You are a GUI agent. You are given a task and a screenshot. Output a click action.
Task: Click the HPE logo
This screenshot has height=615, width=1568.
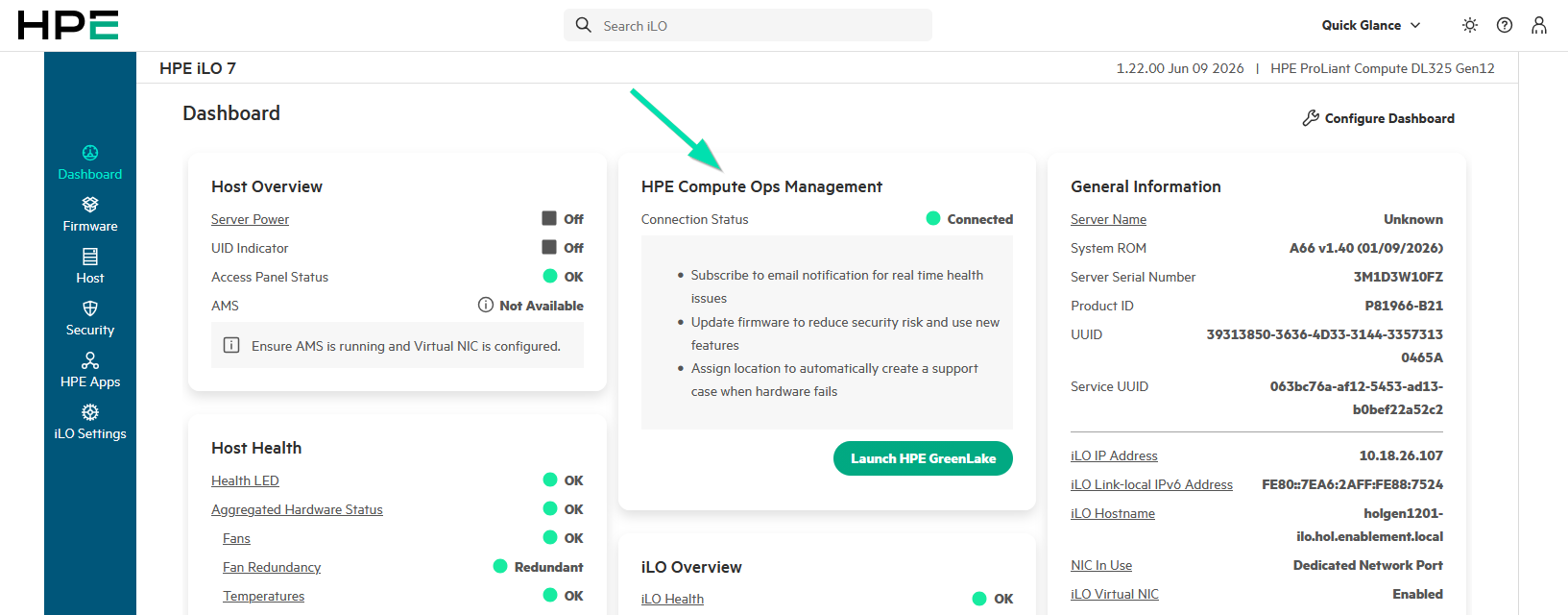[x=68, y=25]
